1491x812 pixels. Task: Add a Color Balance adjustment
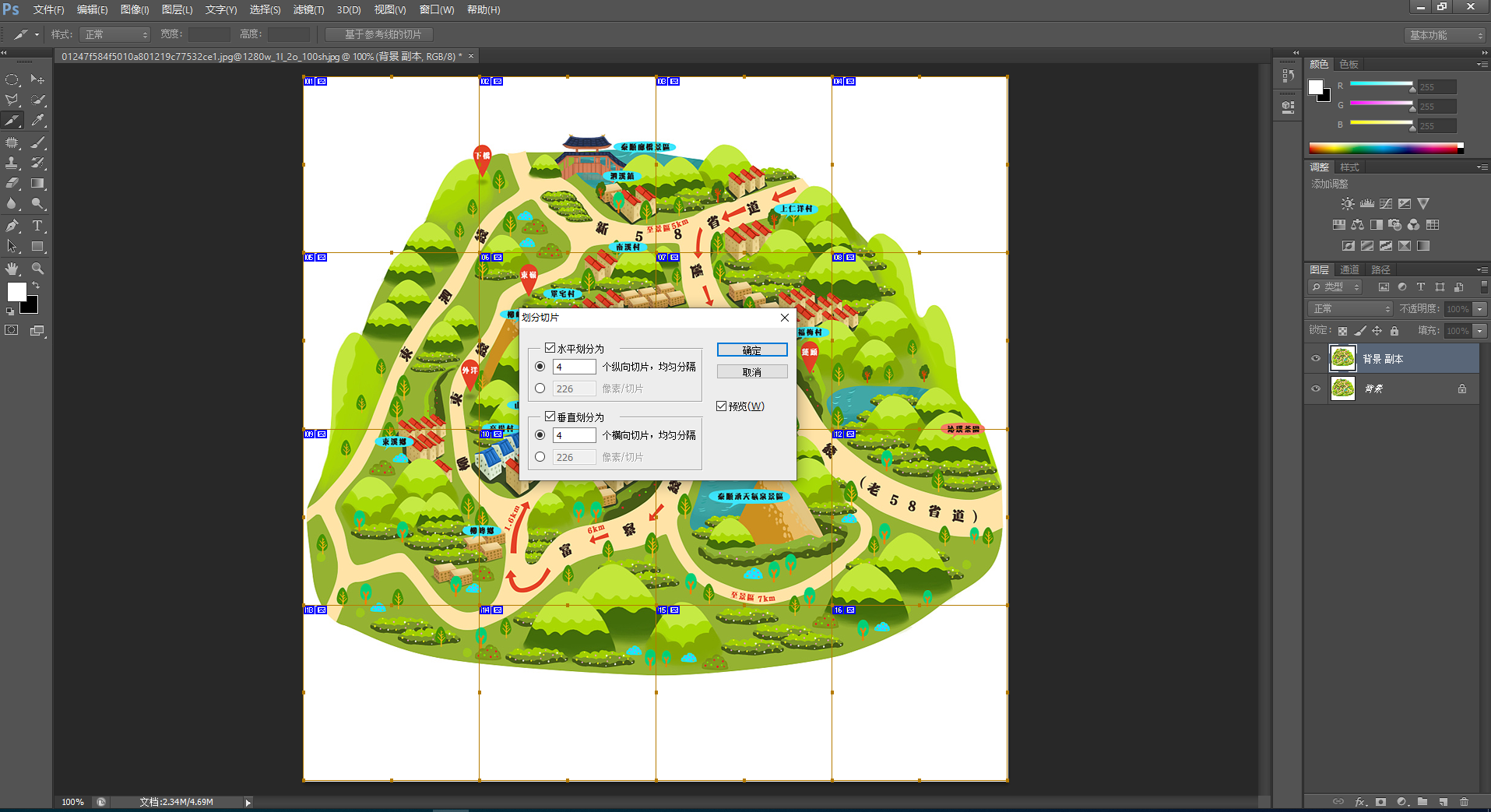(x=1357, y=225)
